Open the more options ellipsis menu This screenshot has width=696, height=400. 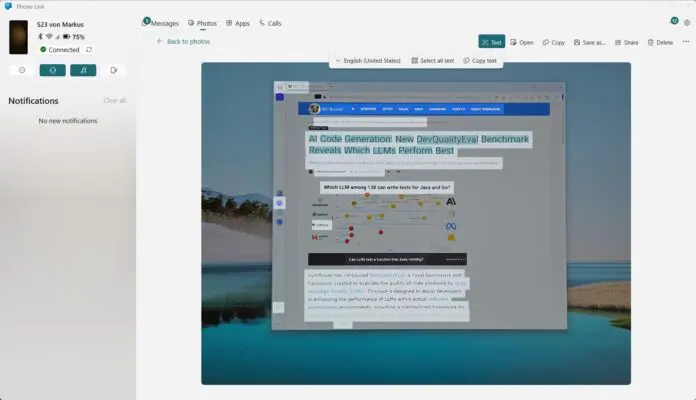[686, 42]
